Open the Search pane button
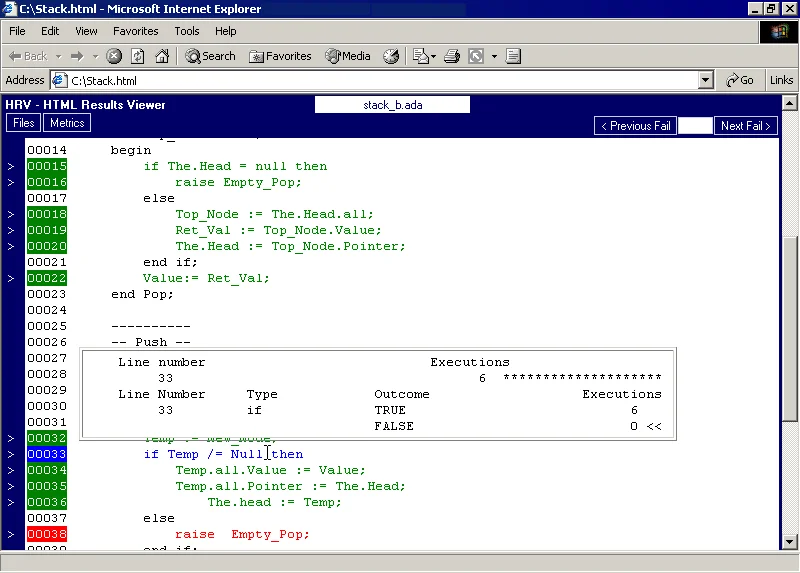Viewport: 800px width, 573px height. [210, 56]
